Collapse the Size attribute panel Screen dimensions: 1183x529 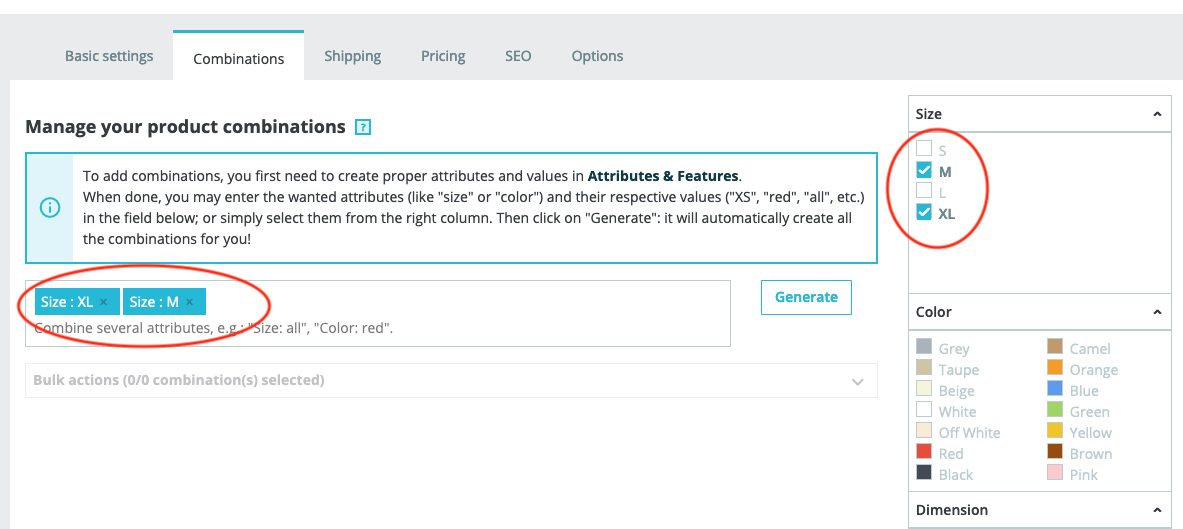[x=1157, y=114]
